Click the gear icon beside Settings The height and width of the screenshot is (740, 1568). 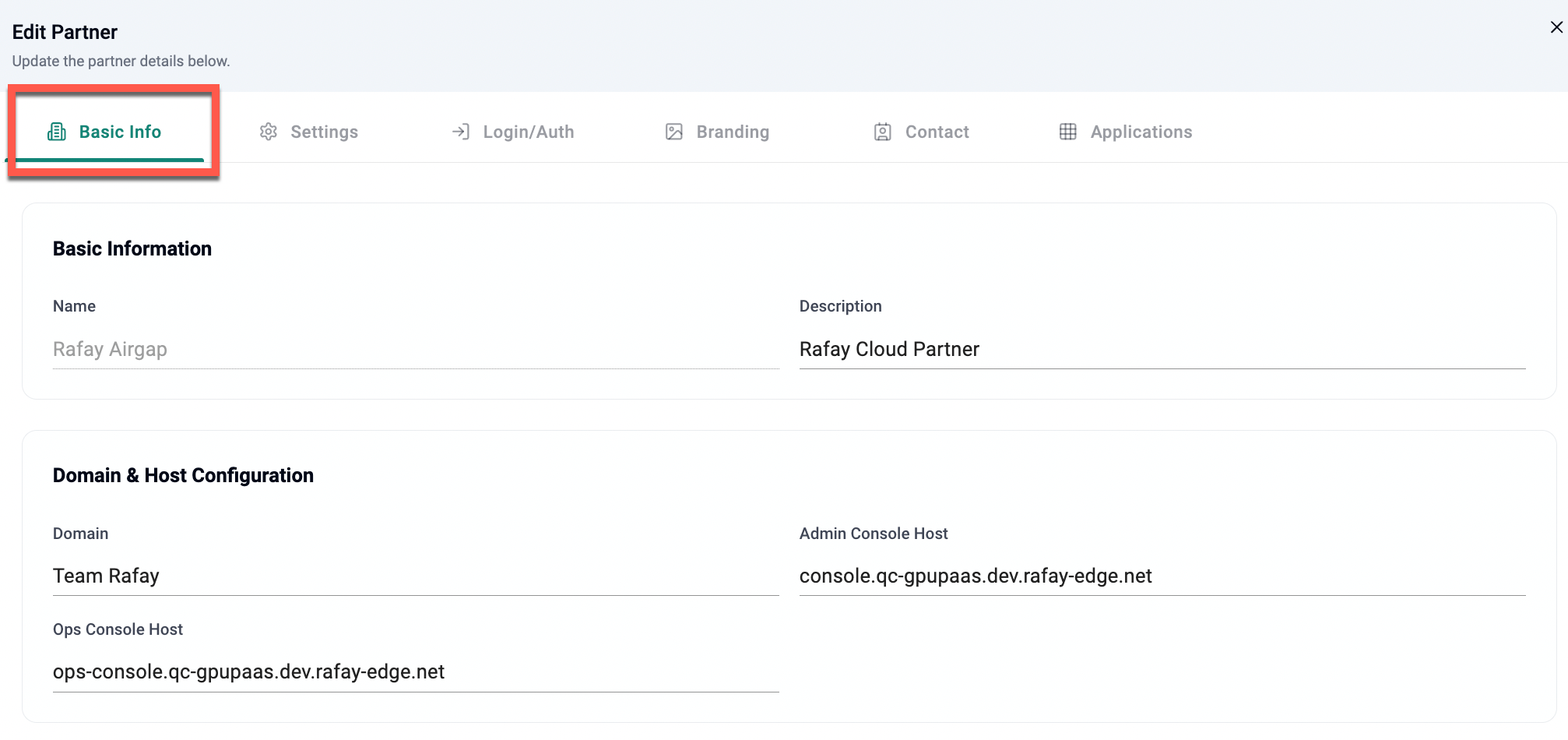[x=269, y=132]
